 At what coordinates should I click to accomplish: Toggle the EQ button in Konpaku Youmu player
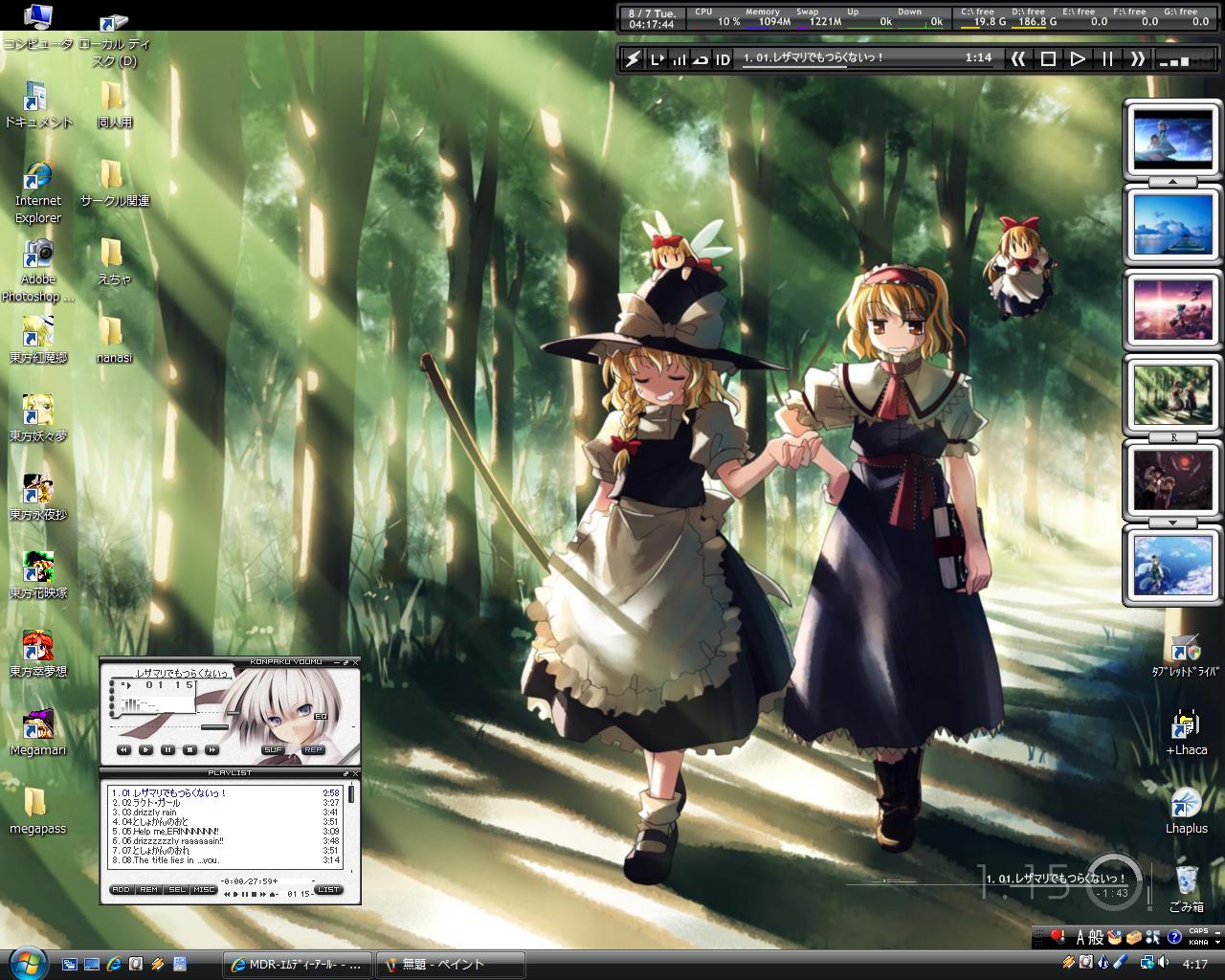[x=320, y=716]
